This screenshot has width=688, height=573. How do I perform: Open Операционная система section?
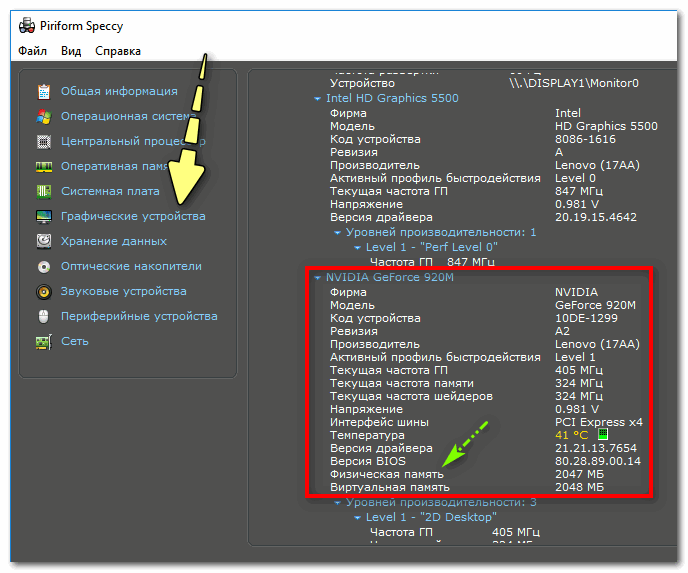click(129, 116)
